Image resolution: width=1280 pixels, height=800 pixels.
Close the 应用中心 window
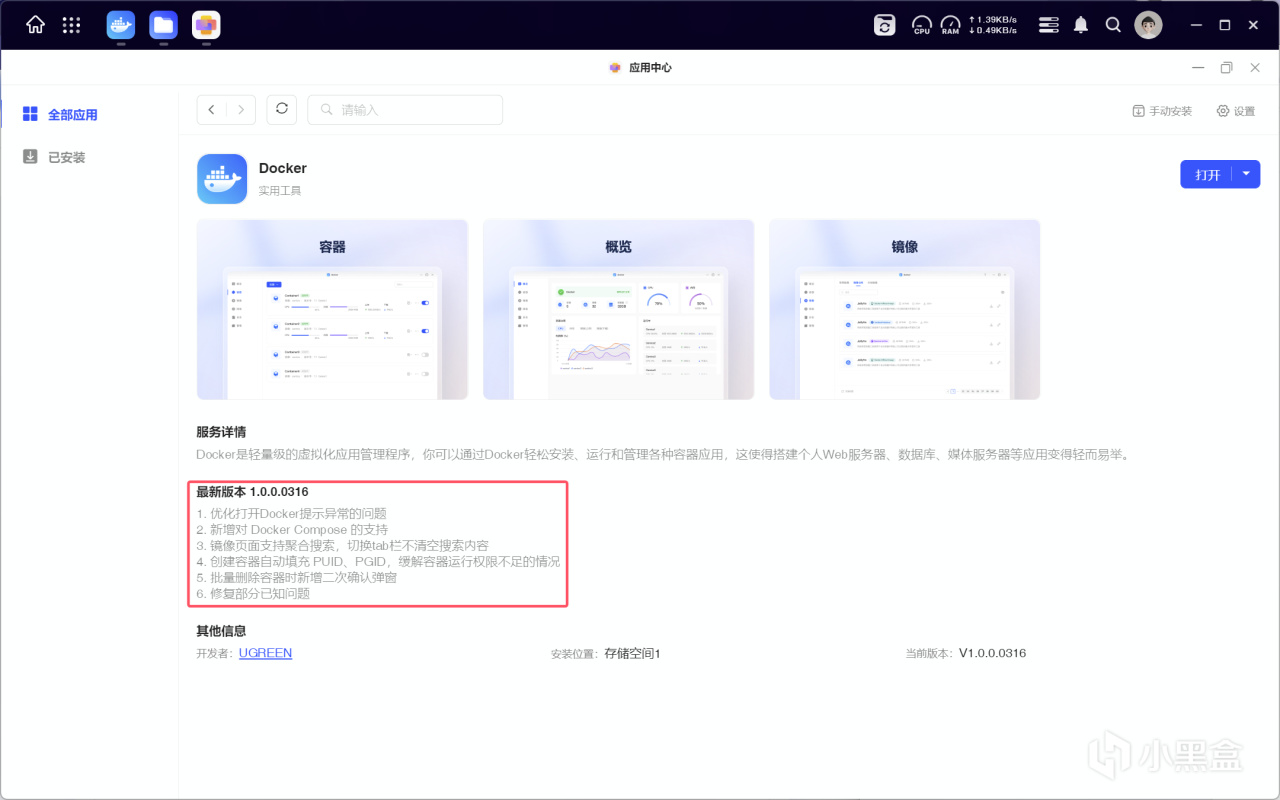[1255, 67]
